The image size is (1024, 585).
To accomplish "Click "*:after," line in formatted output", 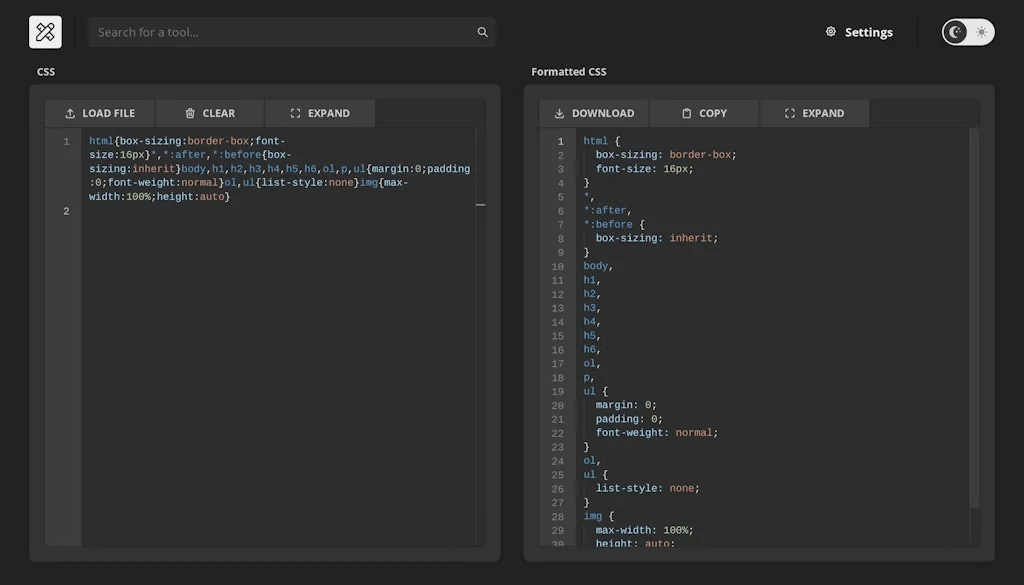I will click(x=607, y=210).
